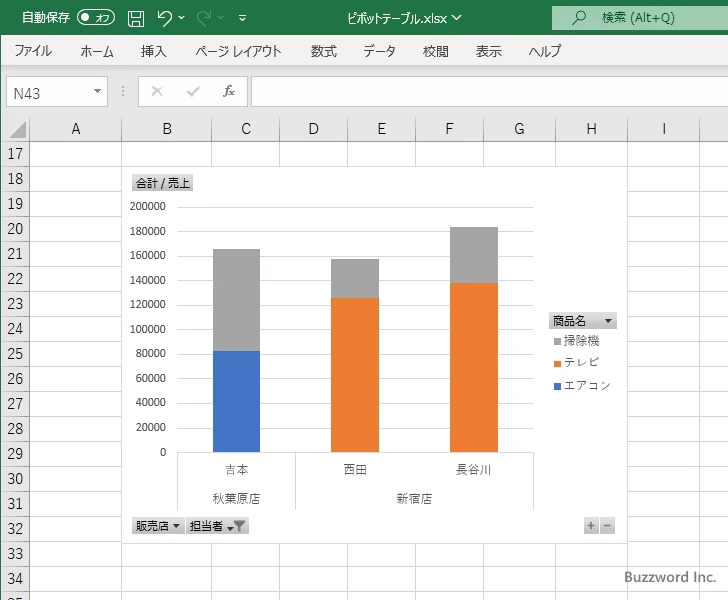This screenshot has height=600, width=728.
Task: Switch to the ページ レイアウト tab
Action: point(238,51)
